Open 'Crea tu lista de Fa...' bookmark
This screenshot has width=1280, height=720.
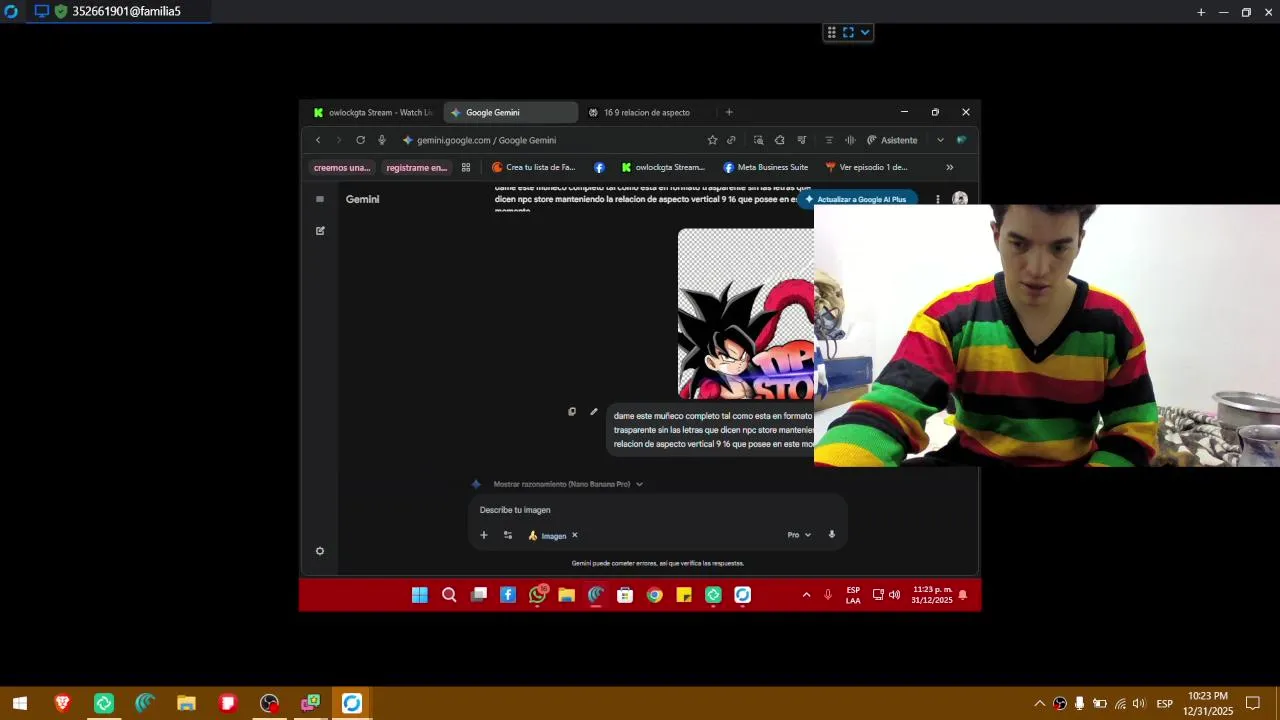pyautogui.click(x=534, y=167)
